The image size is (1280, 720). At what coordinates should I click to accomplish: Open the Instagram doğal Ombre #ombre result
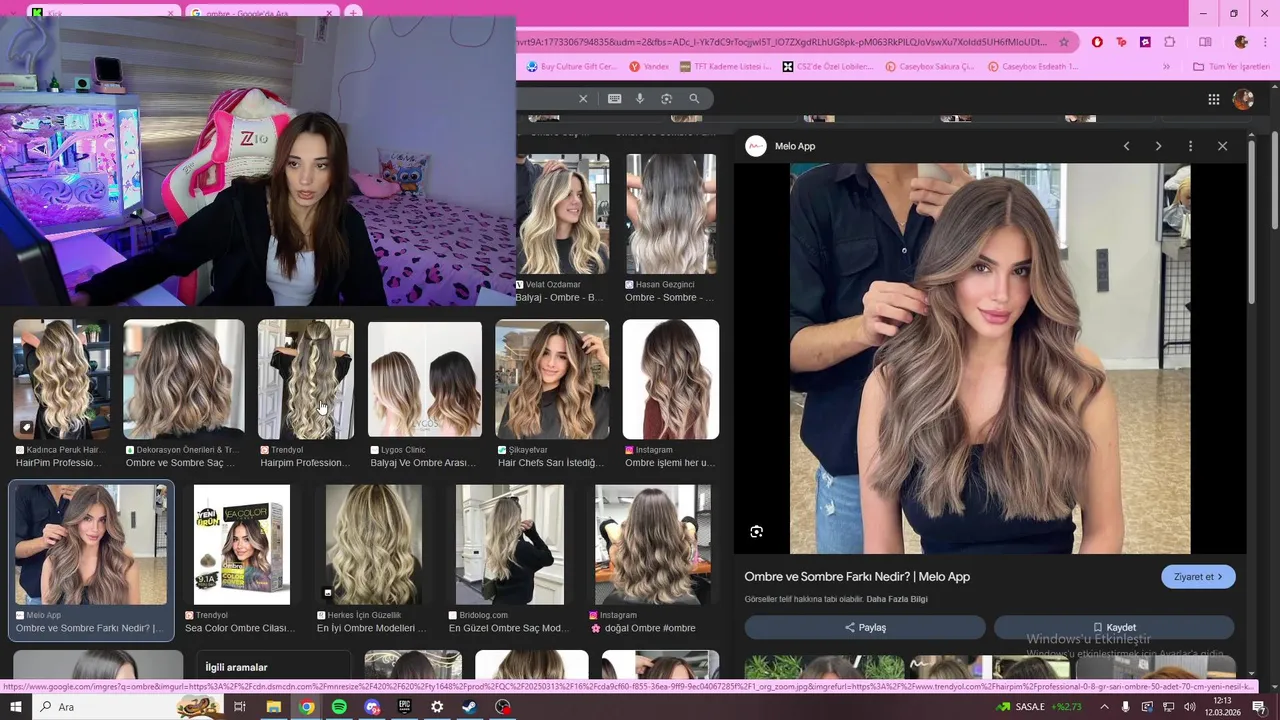click(x=653, y=559)
